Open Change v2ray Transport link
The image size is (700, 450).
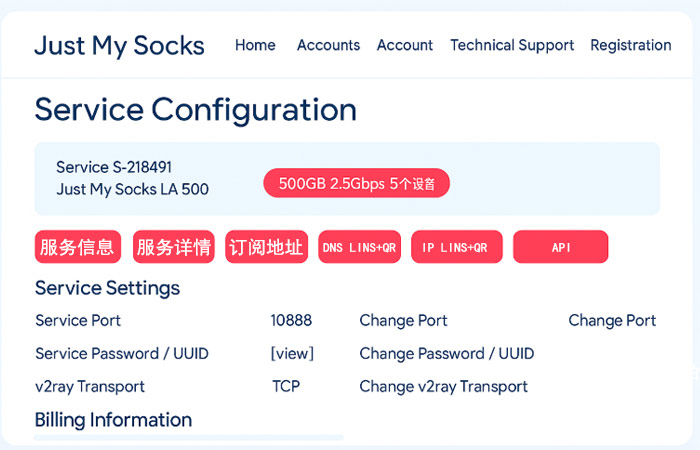[x=443, y=387]
